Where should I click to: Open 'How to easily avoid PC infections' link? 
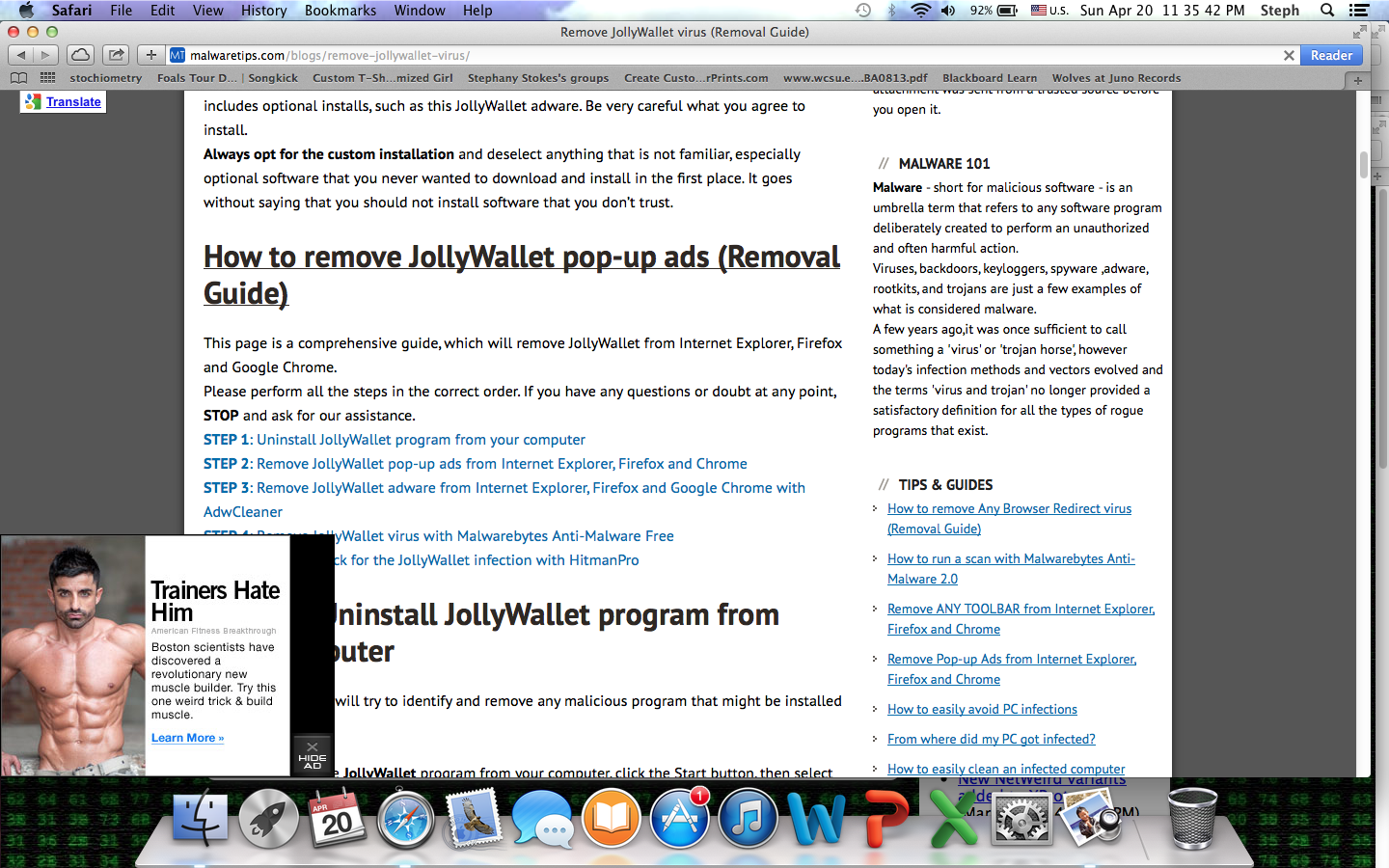point(982,709)
